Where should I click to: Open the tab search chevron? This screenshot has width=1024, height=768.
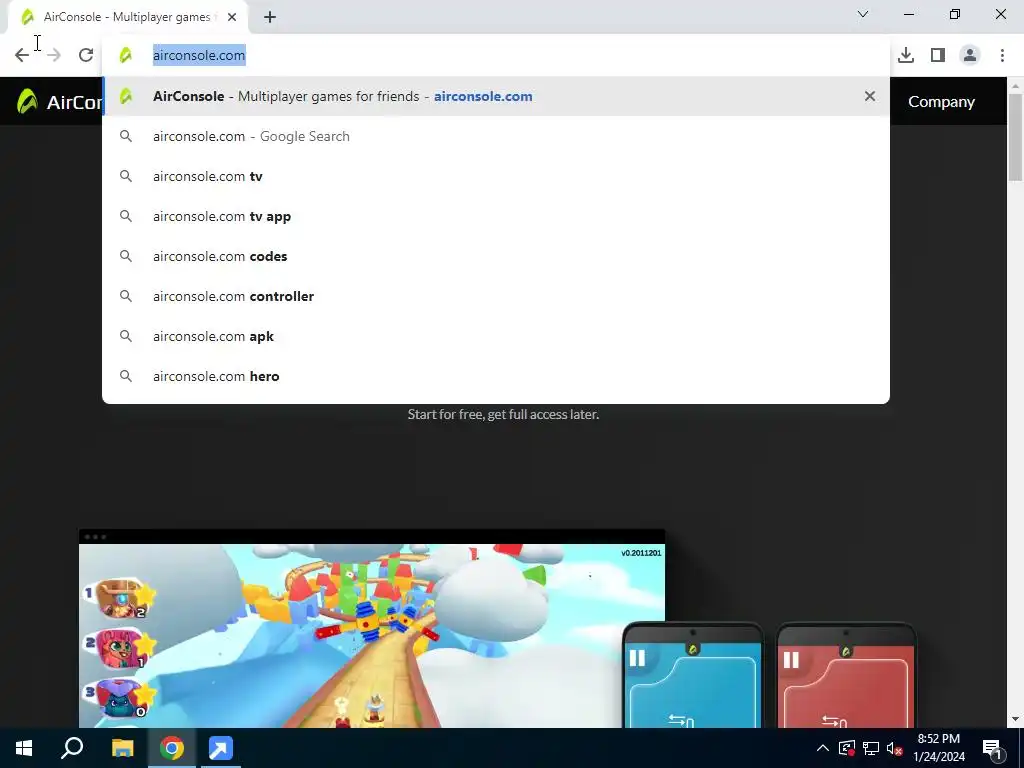pyautogui.click(x=863, y=14)
